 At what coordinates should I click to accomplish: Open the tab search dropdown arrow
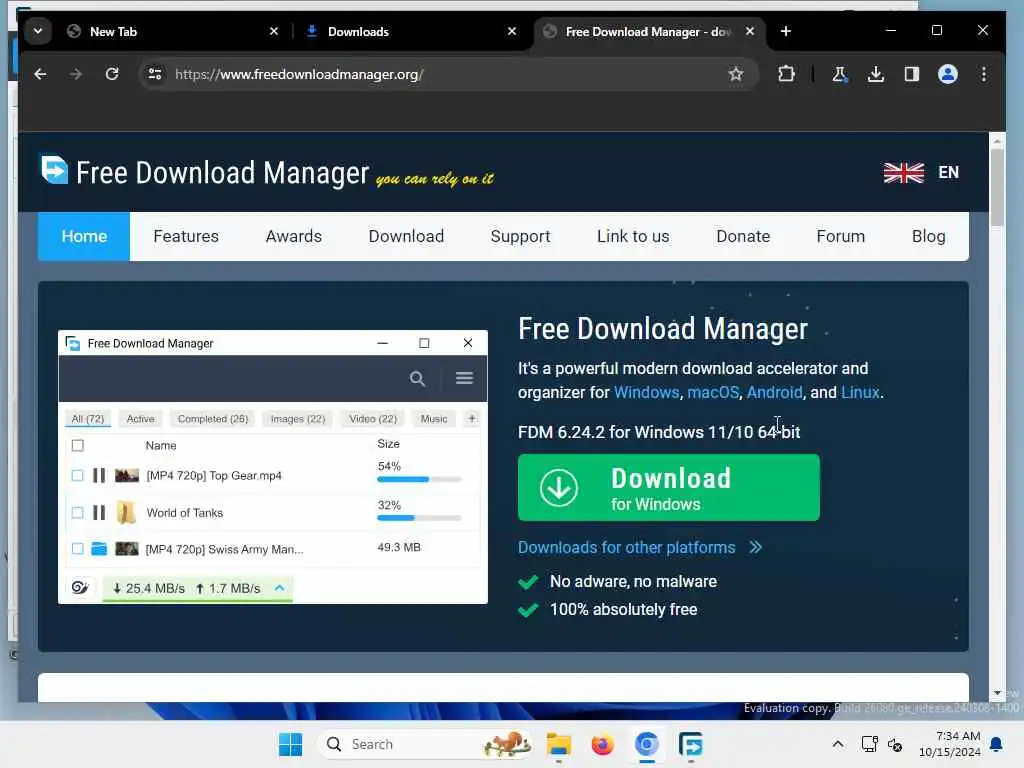[38, 31]
